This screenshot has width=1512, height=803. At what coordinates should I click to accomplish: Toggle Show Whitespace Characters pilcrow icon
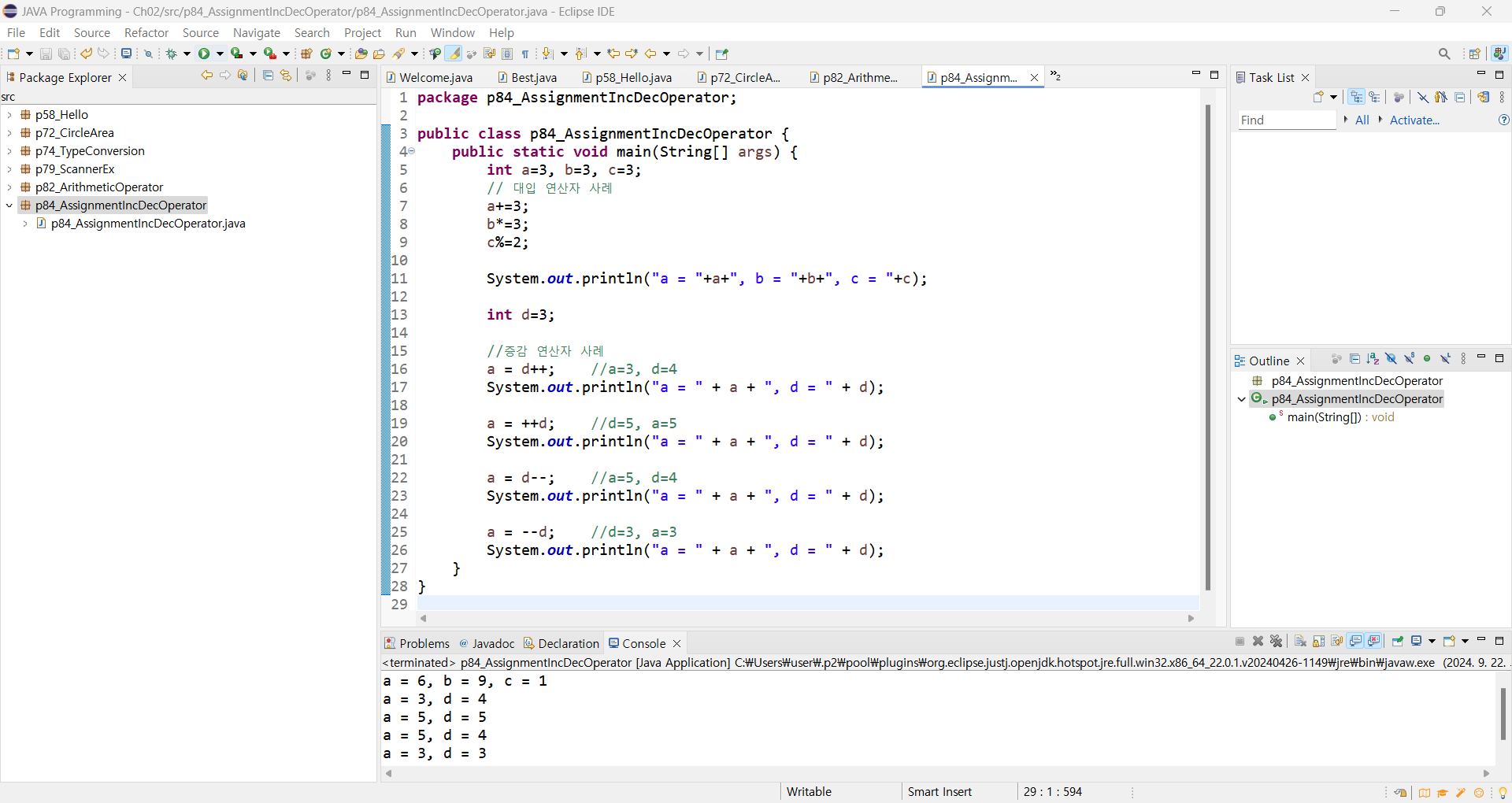click(525, 54)
